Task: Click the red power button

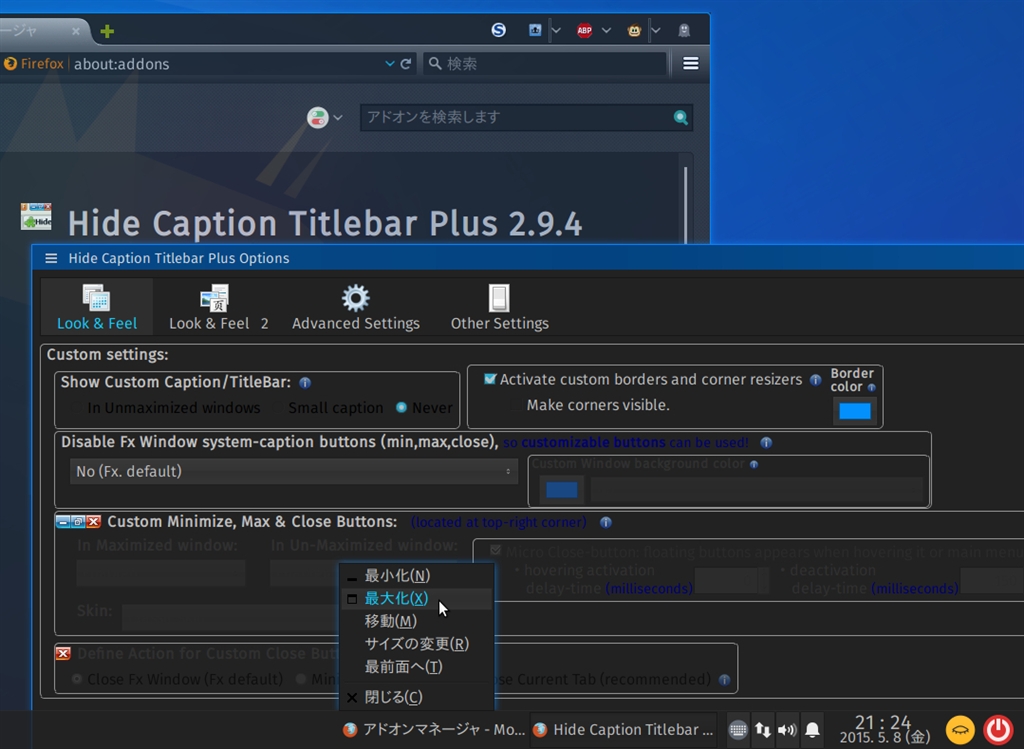Action: [999, 729]
